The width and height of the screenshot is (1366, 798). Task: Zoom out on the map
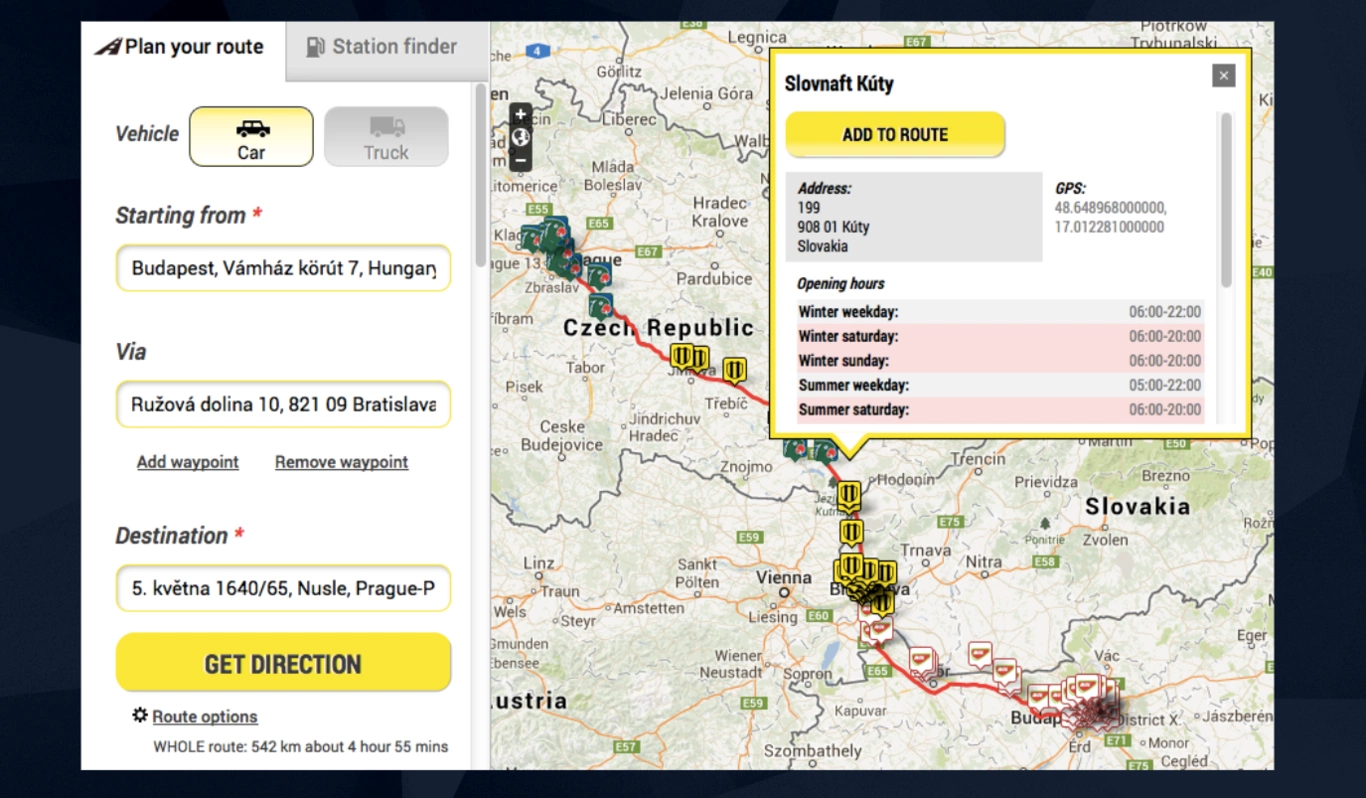point(520,160)
